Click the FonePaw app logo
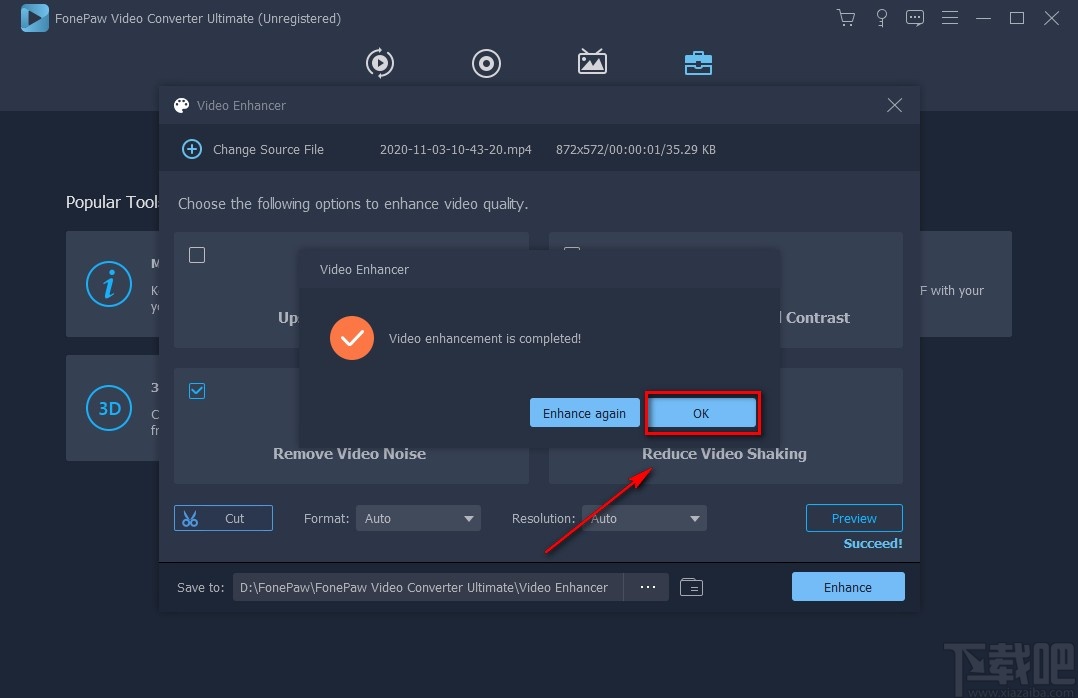 [x=34, y=18]
